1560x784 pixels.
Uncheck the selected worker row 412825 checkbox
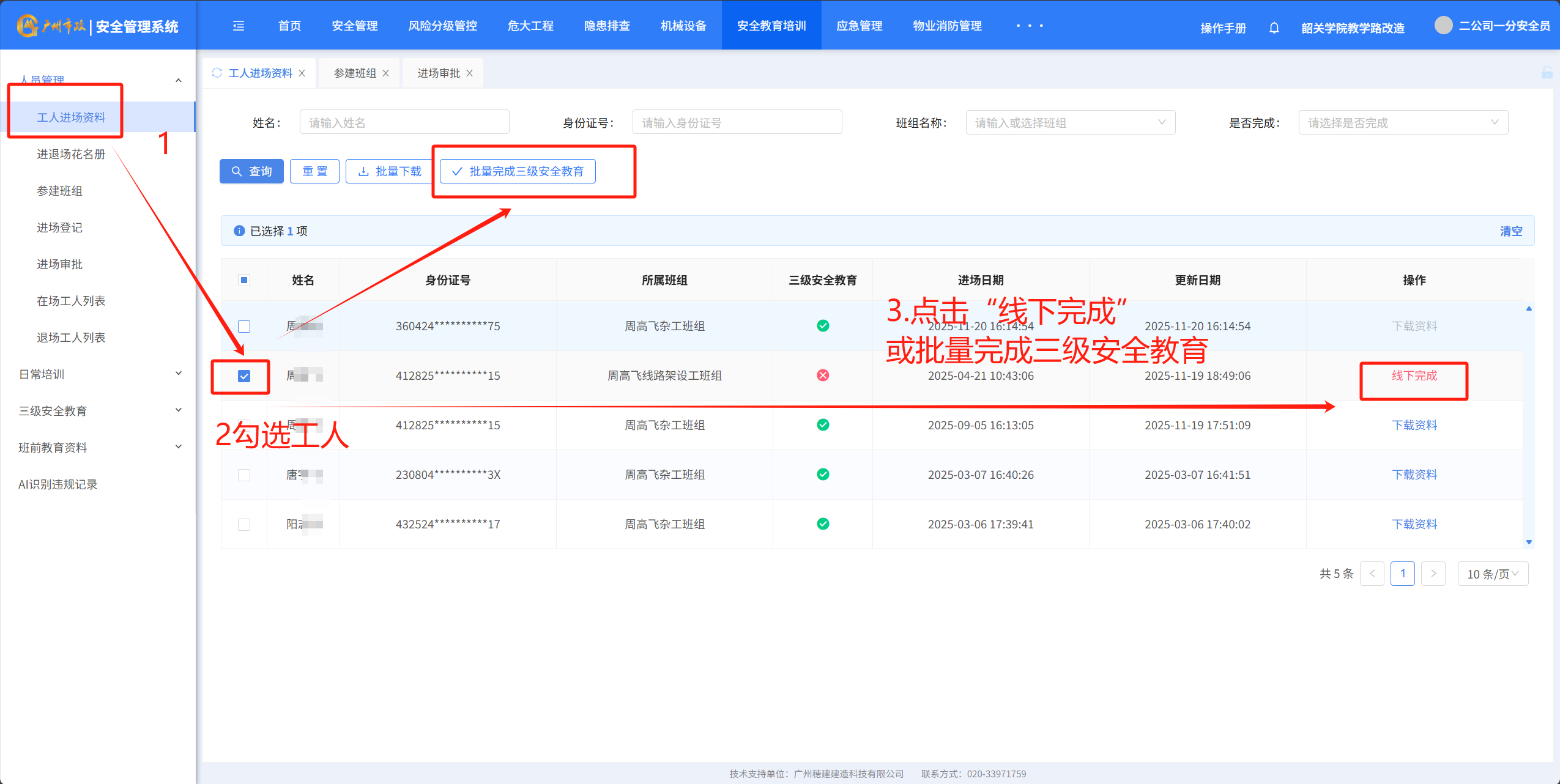click(x=244, y=376)
